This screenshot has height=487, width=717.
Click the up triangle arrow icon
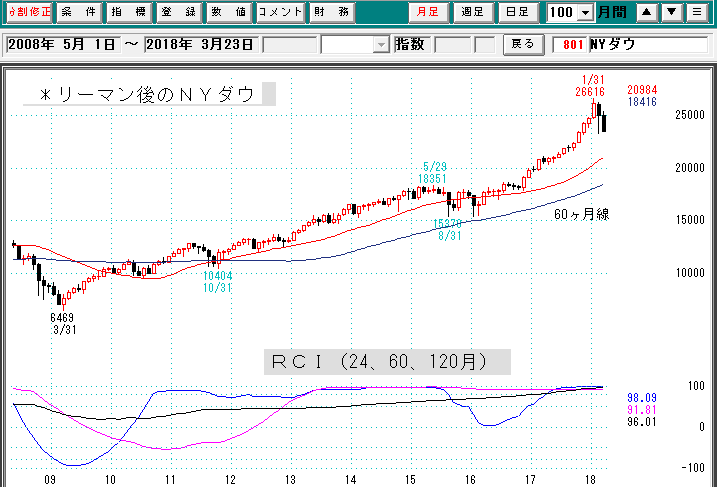coord(647,13)
